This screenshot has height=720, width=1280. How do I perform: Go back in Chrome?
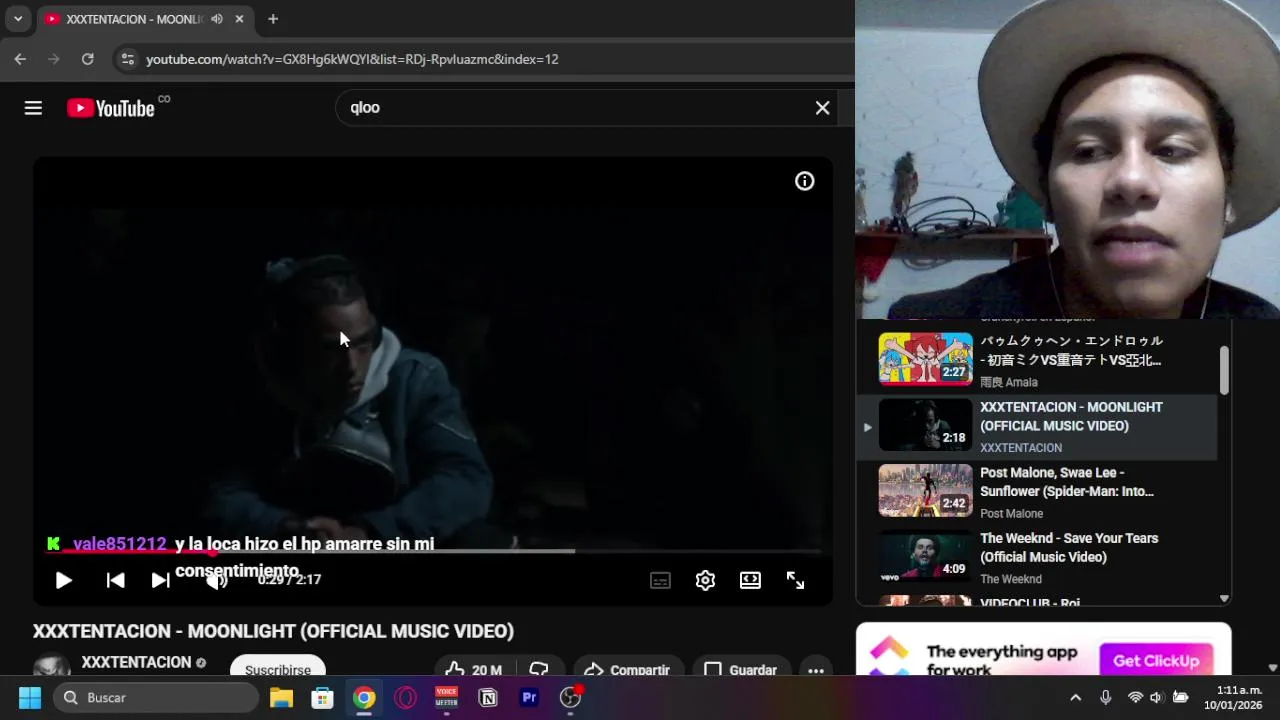20,59
